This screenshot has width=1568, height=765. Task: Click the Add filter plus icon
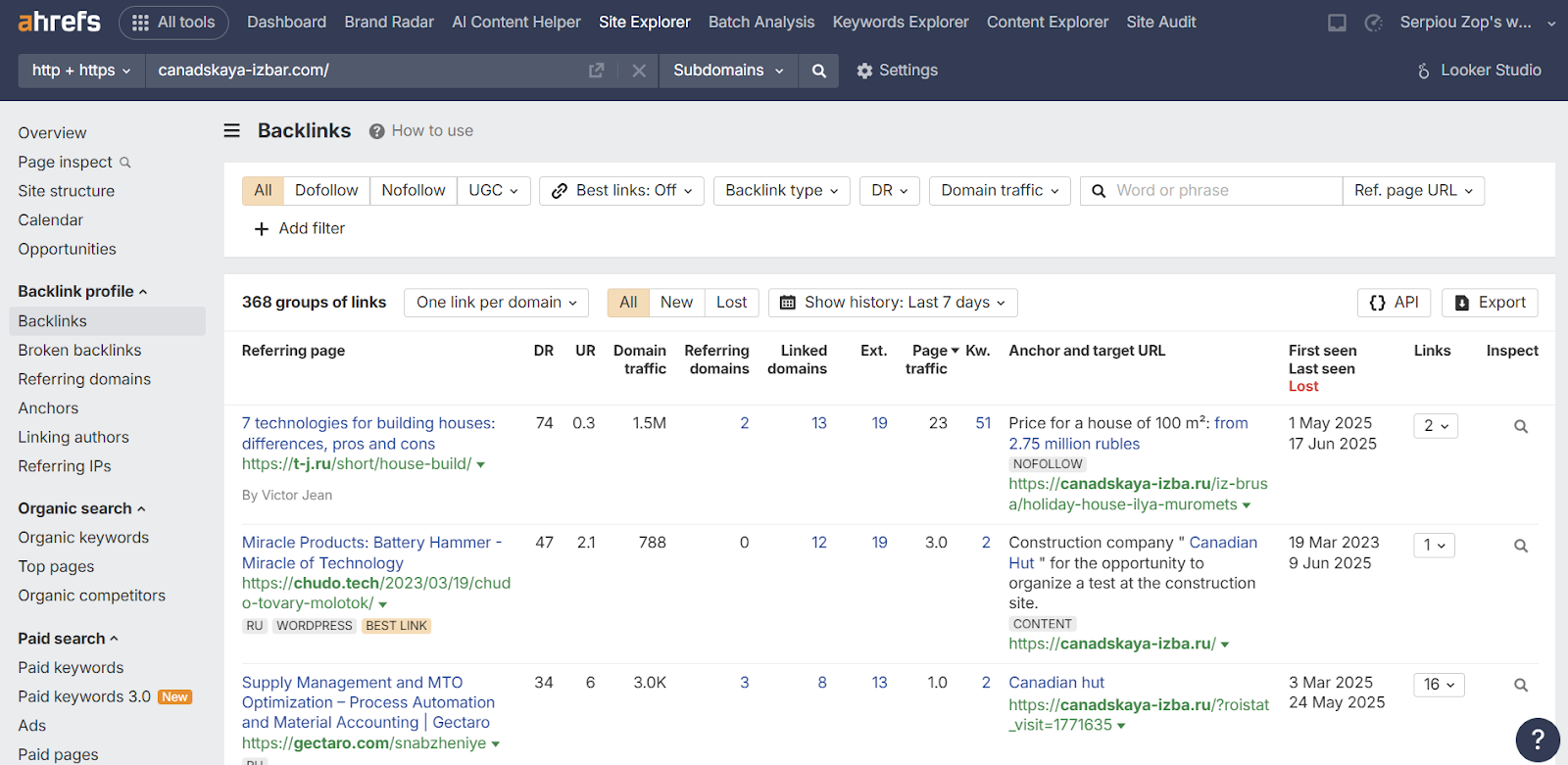click(262, 228)
